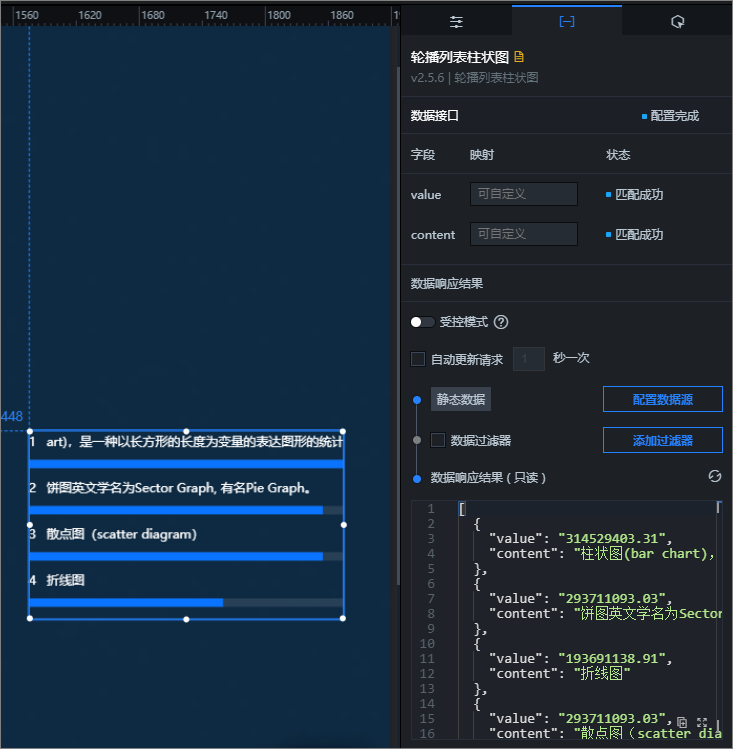Focus the value field mapping input

(x=524, y=194)
